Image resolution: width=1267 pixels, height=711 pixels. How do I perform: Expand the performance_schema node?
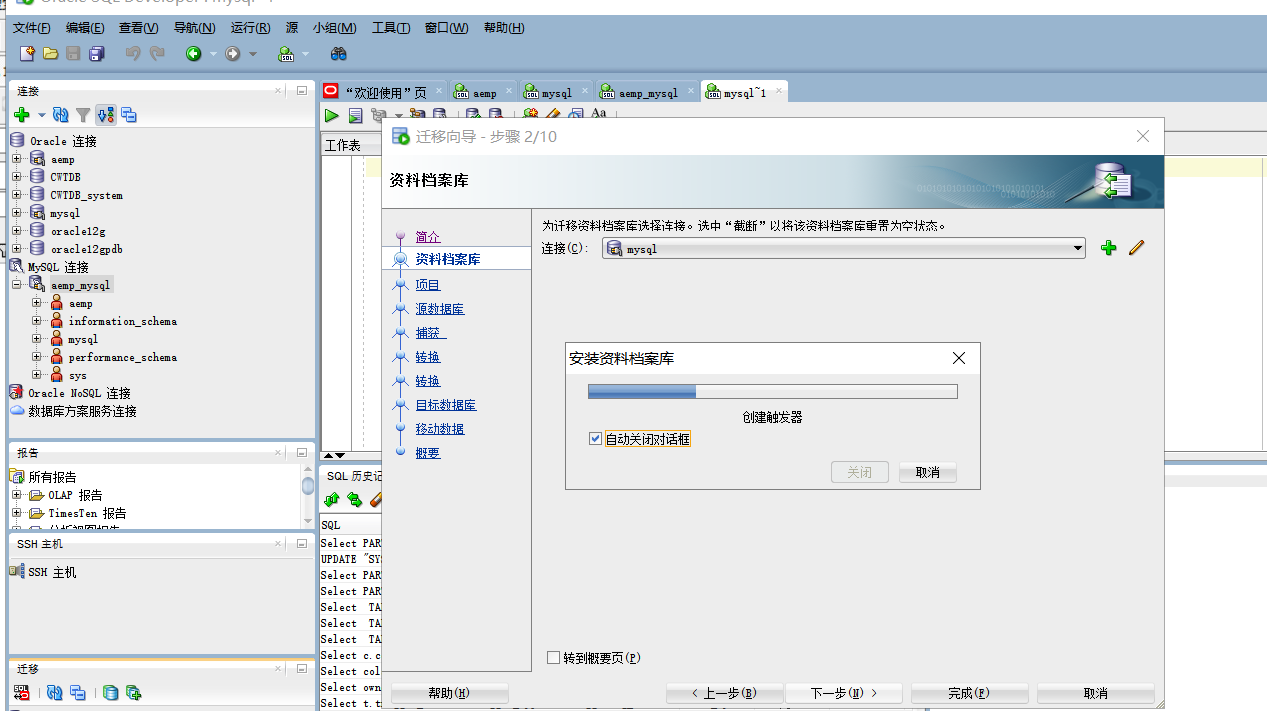[37, 357]
